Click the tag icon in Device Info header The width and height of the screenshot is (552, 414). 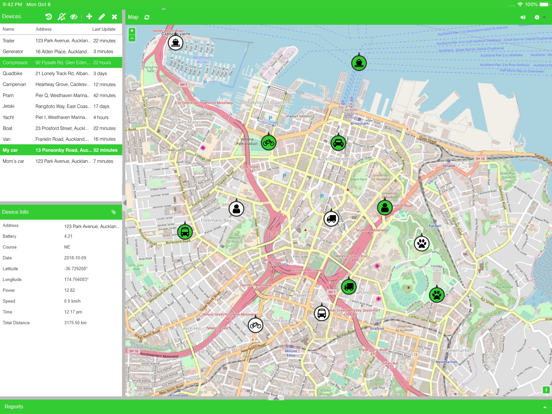point(113,212)
